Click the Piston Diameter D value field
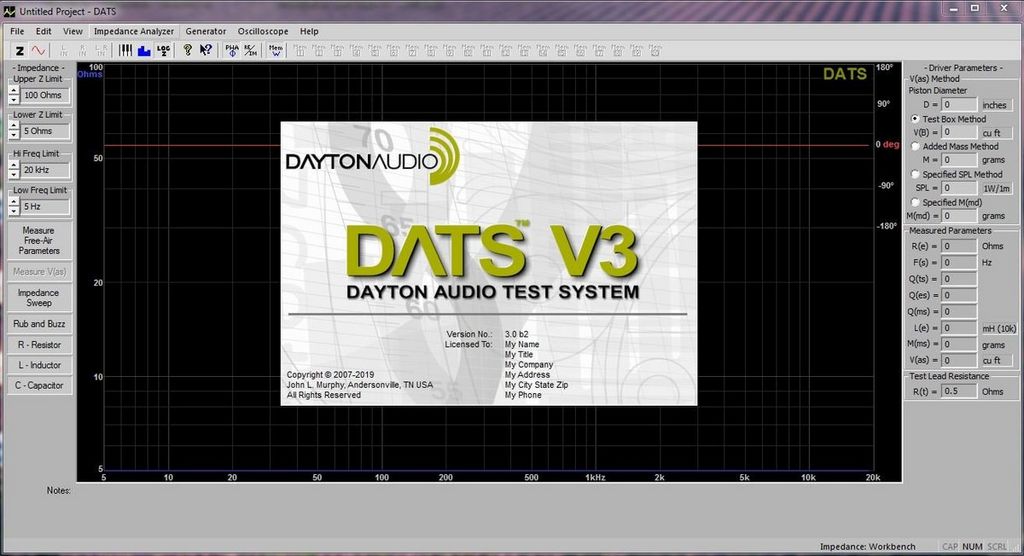 (x=959, y=105)
